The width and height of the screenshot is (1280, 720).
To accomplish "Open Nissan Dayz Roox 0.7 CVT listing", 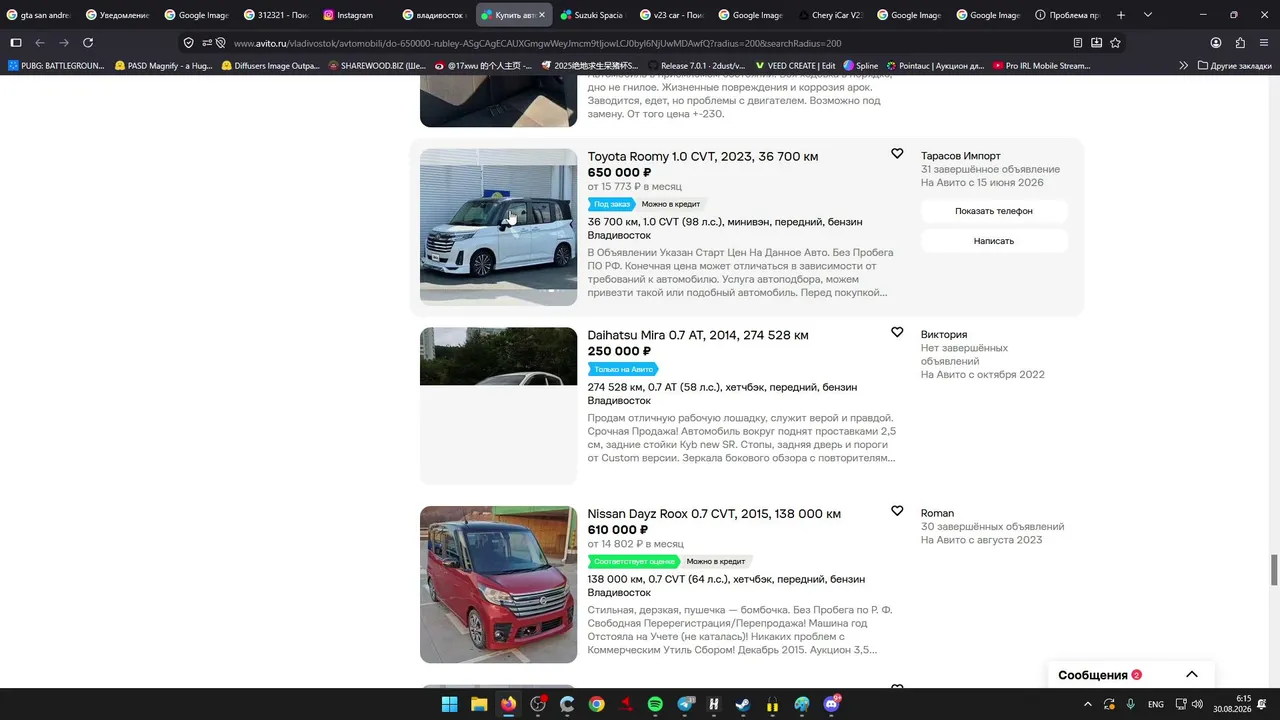I will (714, 514).
